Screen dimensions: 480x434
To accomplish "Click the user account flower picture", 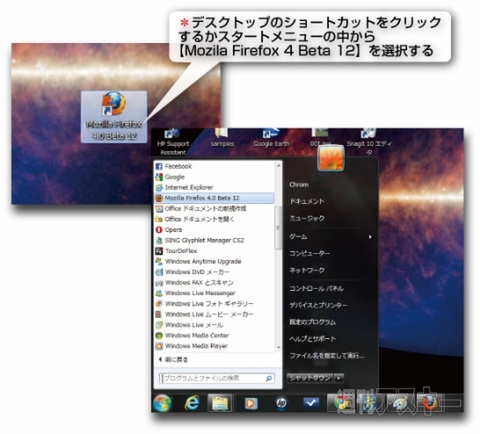I will pos(331,158).
